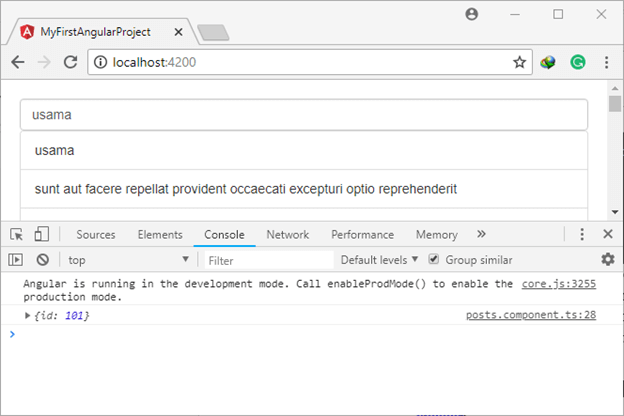Click the 'Angular is running' console message
The height and width of the screenshot is (416, 624).
267,290
